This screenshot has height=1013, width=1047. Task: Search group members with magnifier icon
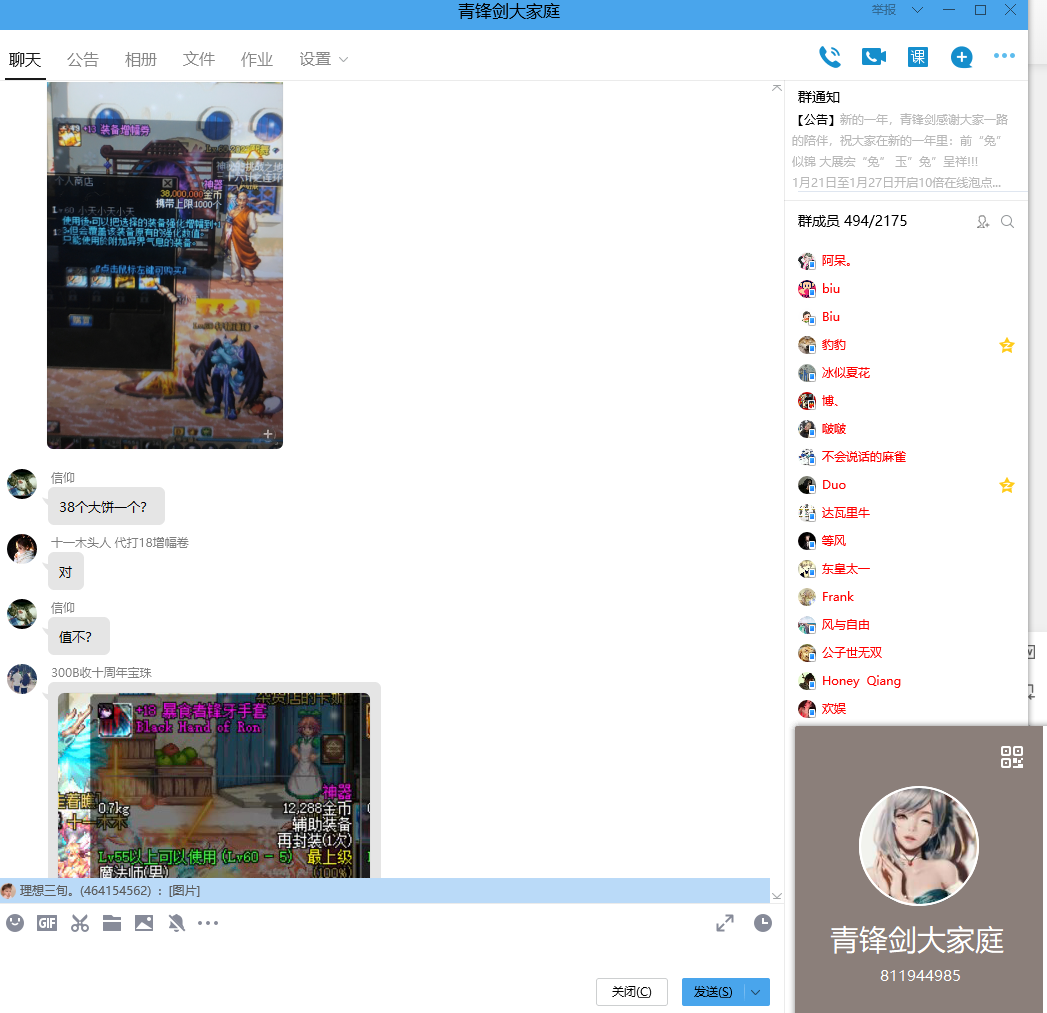pyautogui.click(x=1007, y=222)
